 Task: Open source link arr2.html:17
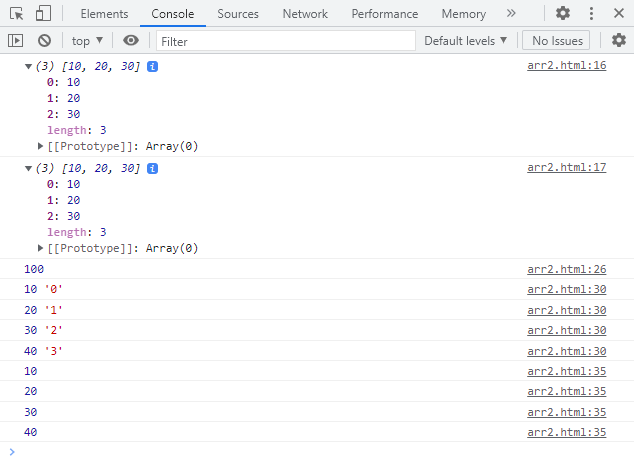tap(566, 167)
